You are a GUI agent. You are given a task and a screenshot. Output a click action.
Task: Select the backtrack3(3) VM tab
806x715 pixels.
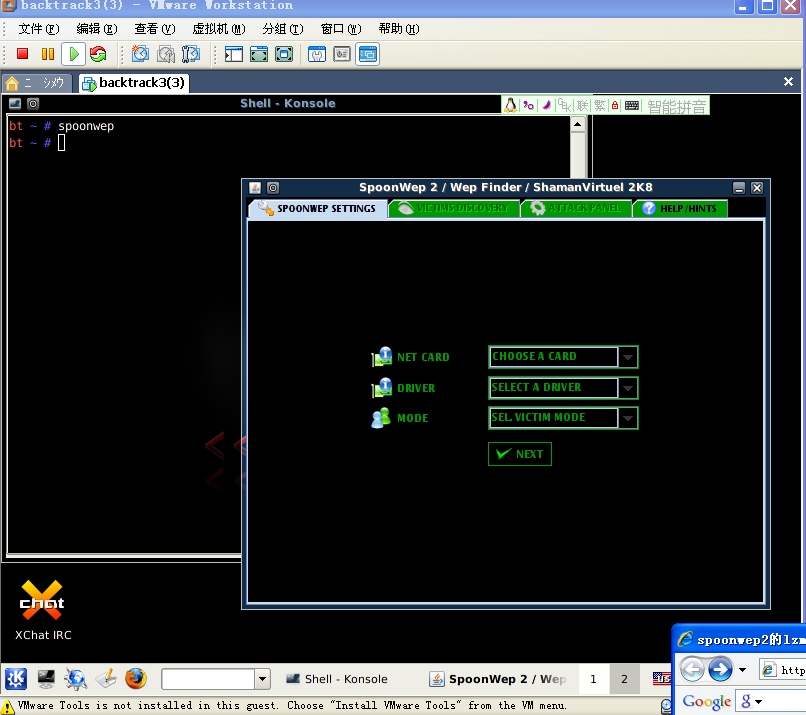tap(134, 83)
